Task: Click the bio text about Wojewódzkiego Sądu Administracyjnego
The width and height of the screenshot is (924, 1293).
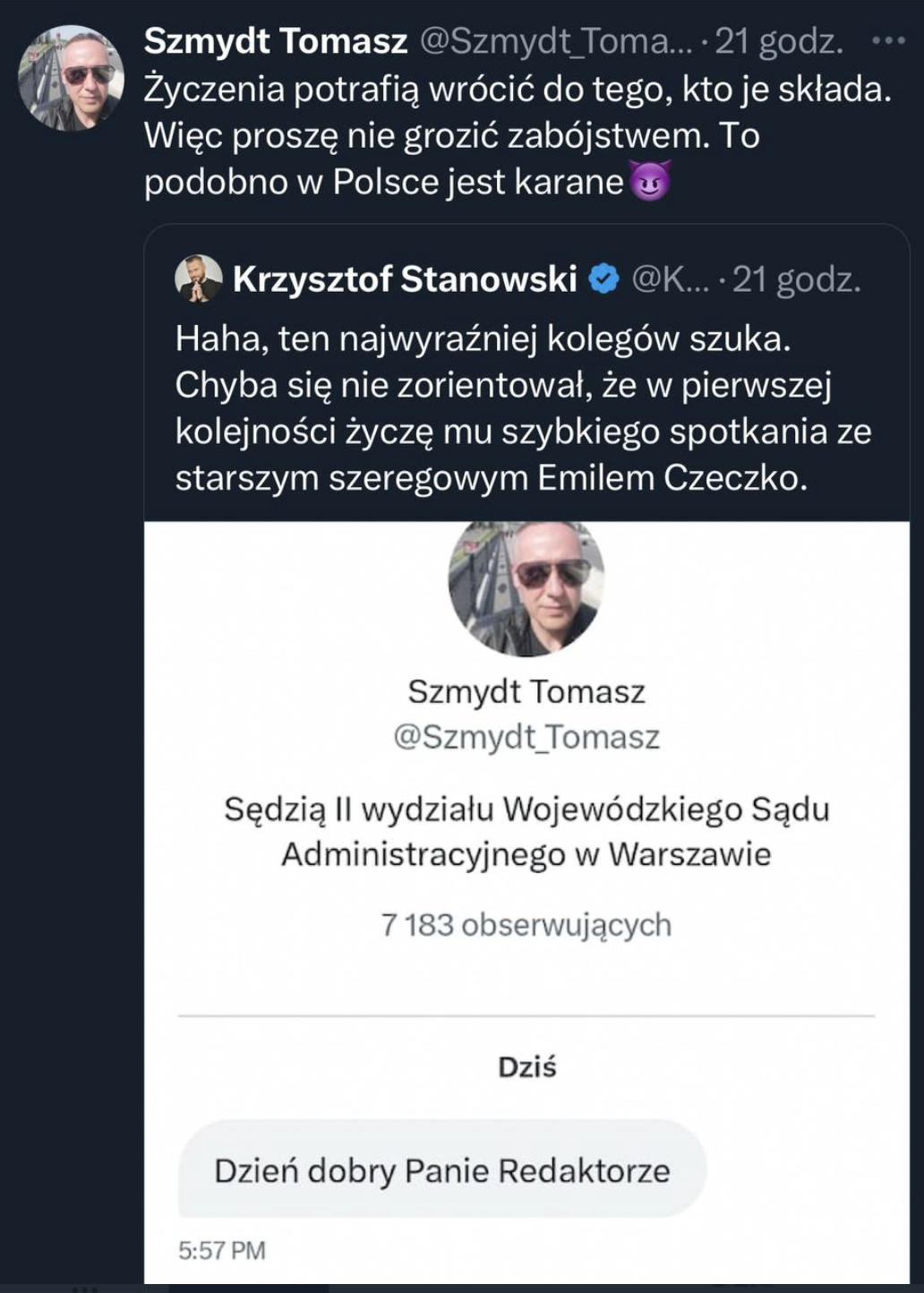Action: pos(526,831)
